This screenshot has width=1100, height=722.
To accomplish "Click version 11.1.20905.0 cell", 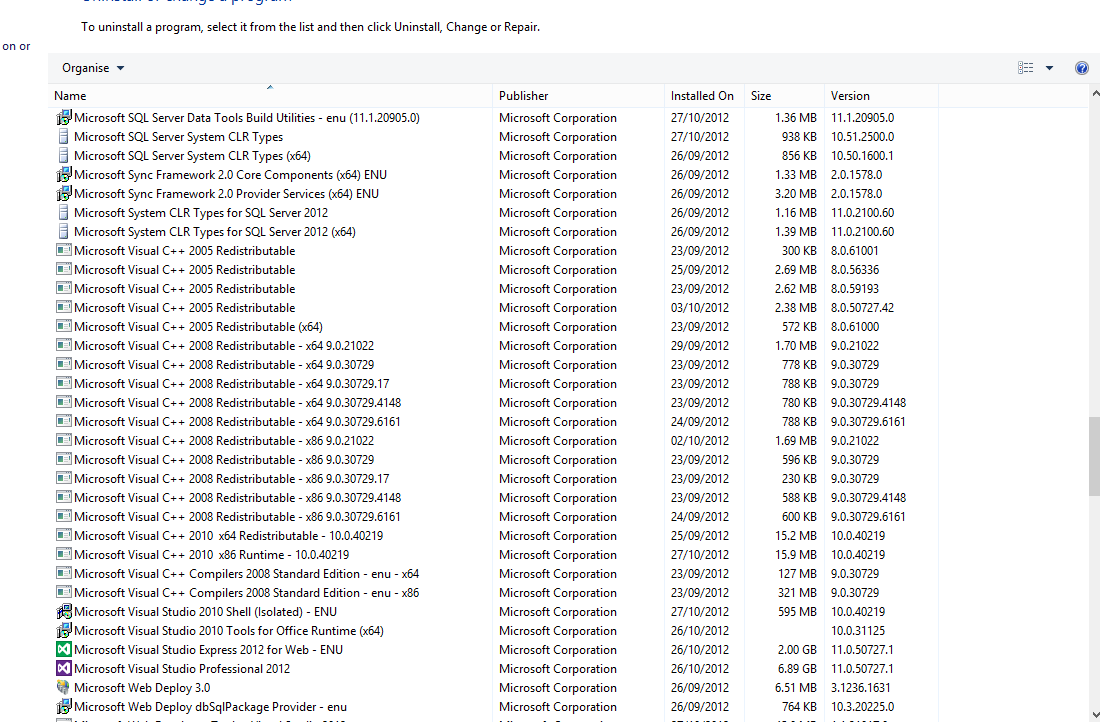I will pos(862,118).
